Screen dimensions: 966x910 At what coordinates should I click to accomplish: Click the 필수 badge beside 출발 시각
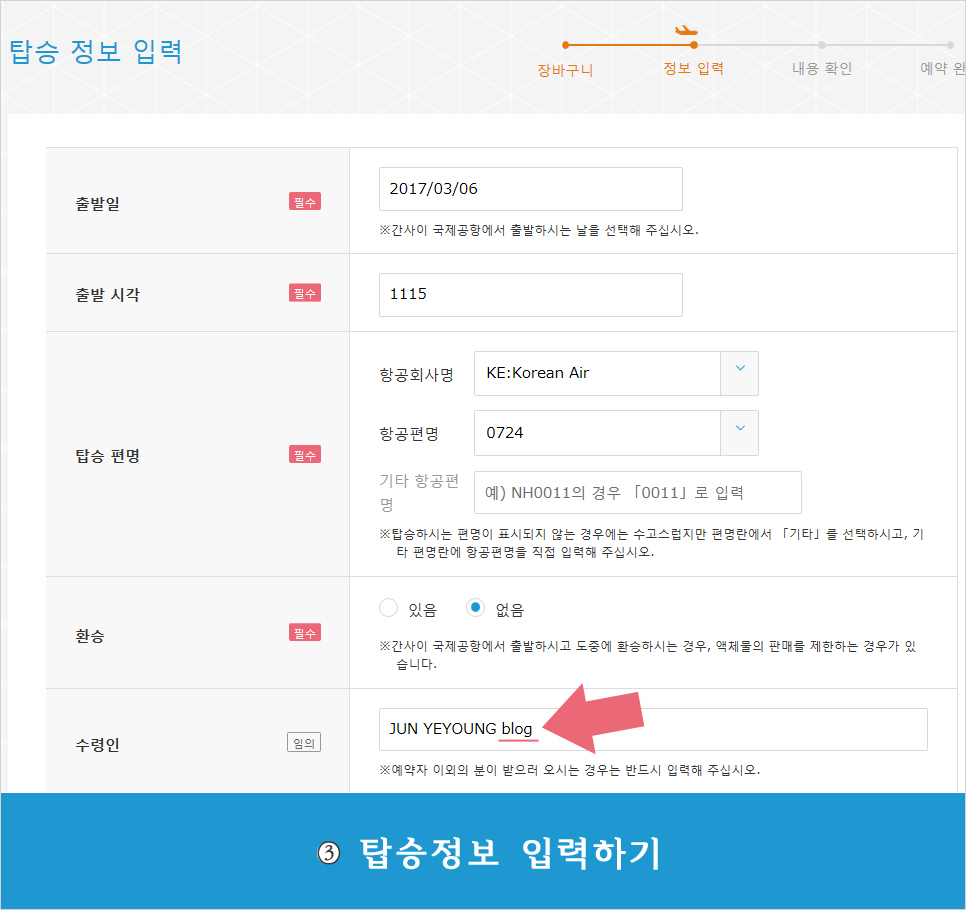pyautogui.click(x=304, y=293)
